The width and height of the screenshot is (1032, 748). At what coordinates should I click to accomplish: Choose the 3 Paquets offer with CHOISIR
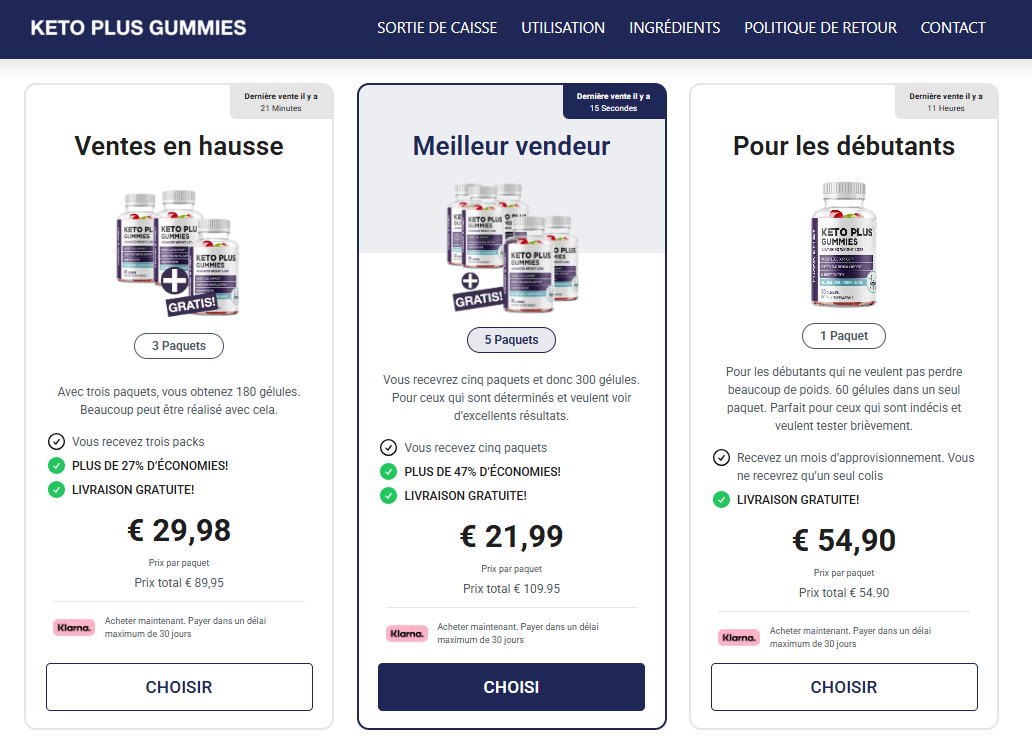[x=179, y=687]
